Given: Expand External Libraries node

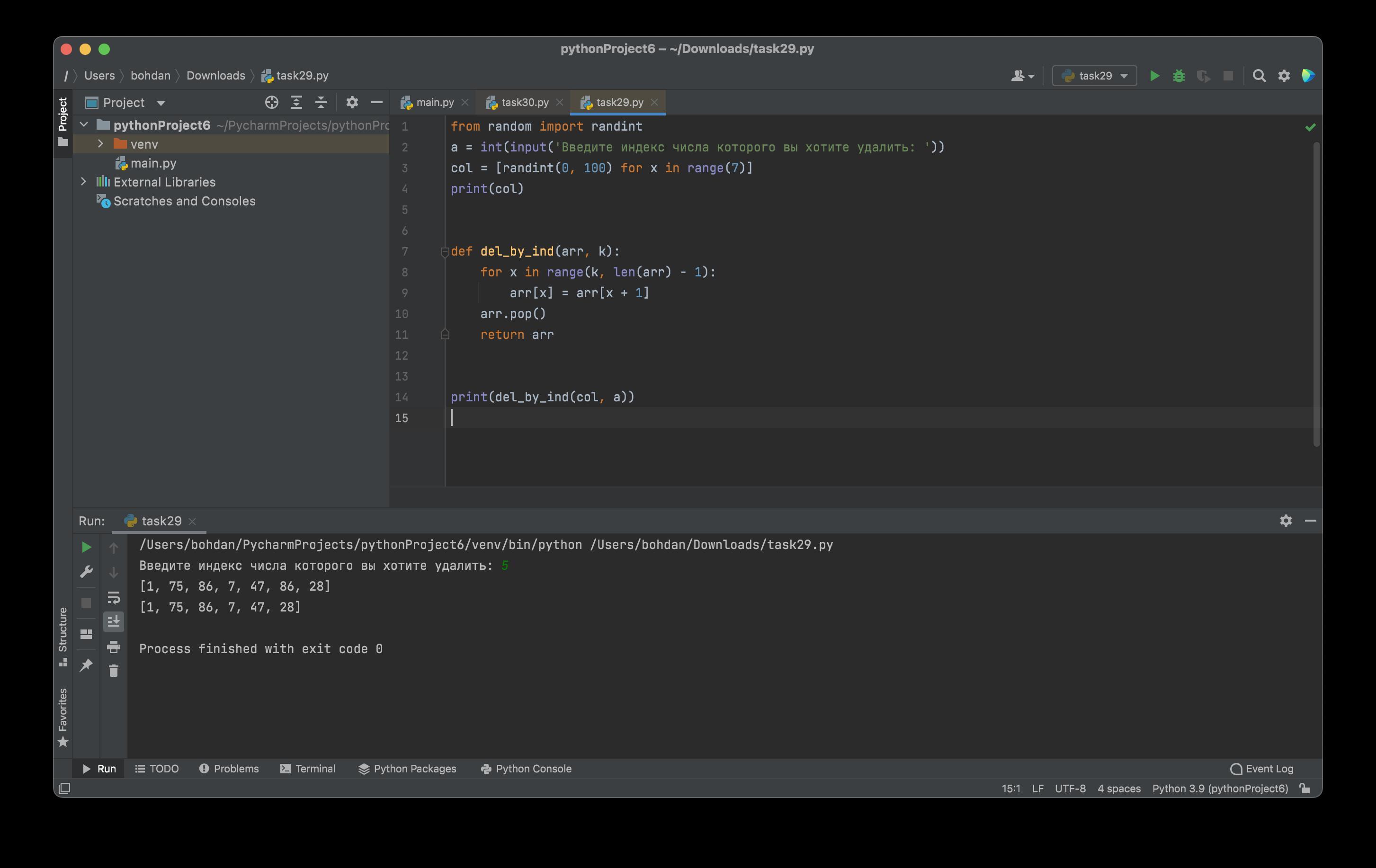Looking at the screenshot, I should [83, 182].
